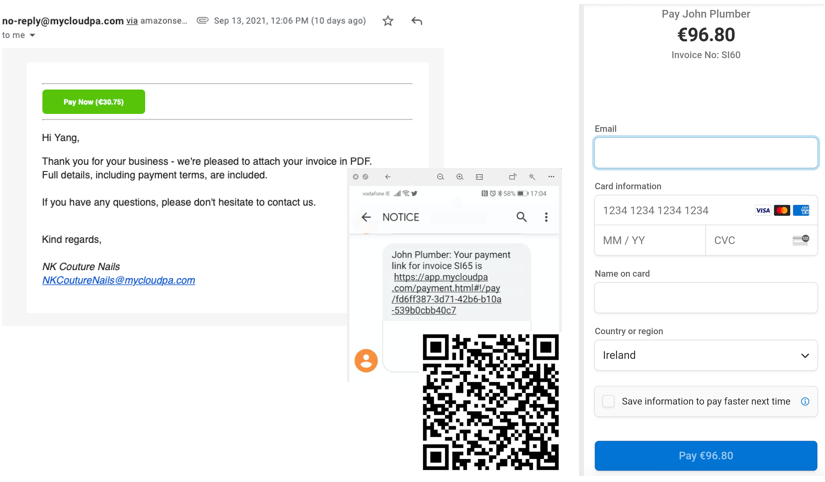Click the MM / YY expiry field
The height and width of the screenshot is (482, 825).
click(650, 240)
